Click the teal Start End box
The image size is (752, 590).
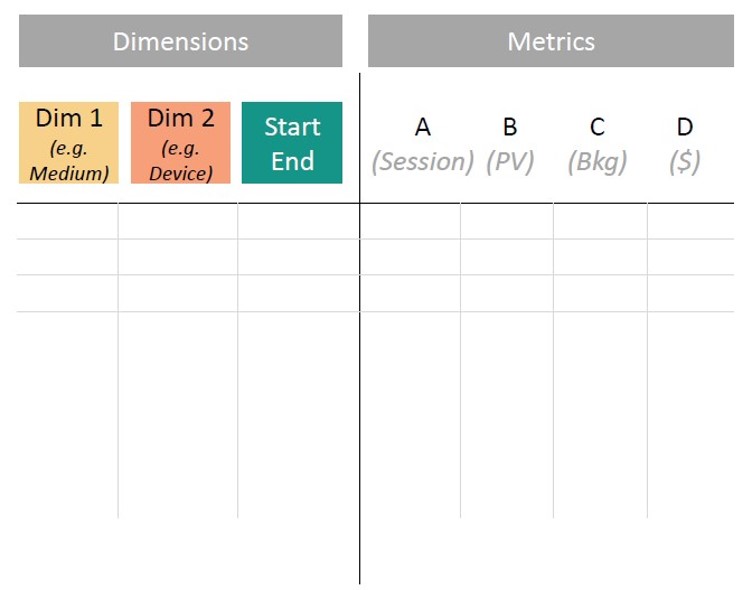click(292, 142)
